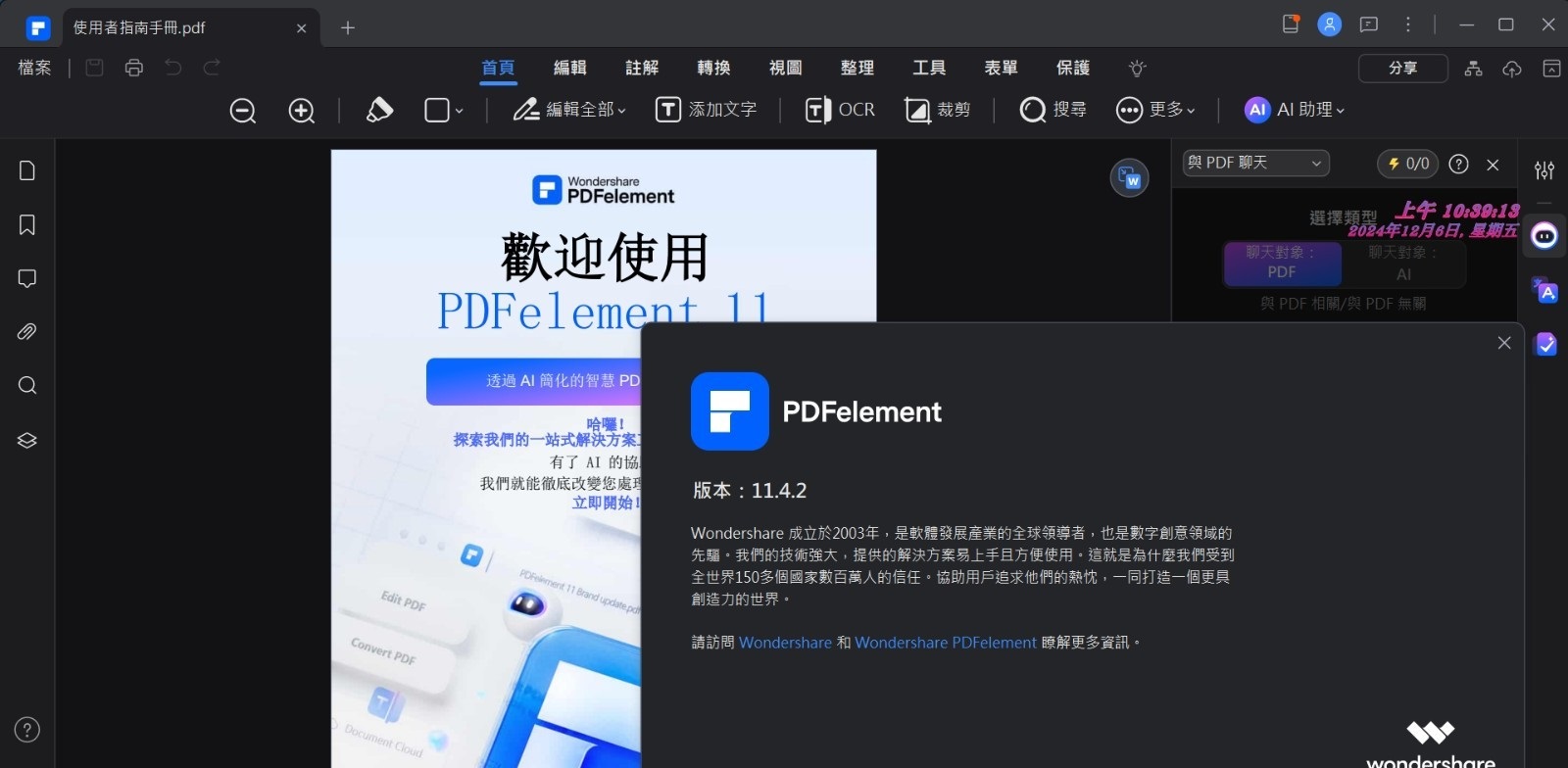Open the 搜尋 search tool
Viewport: 1568px width, 768px height.
click(1053, 110)
